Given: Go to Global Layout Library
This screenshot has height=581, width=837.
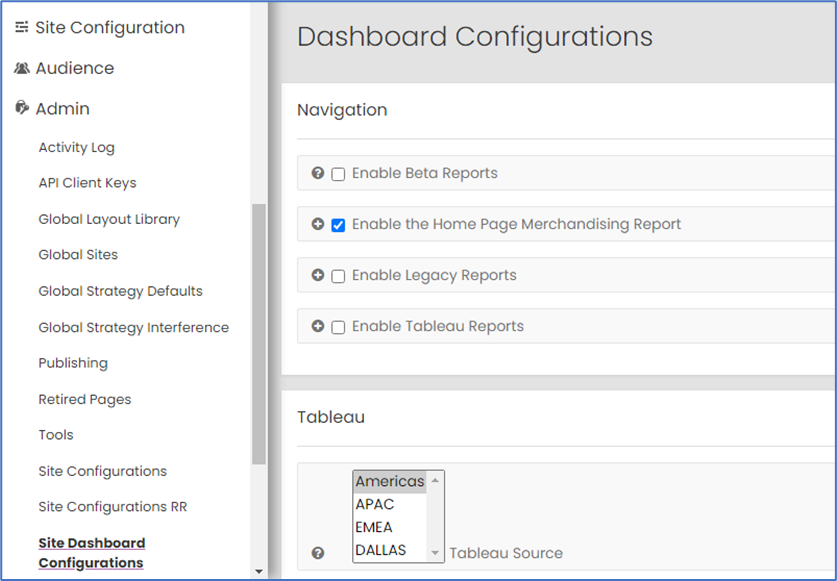Looking at the screenshot, I should pyautogui.click(x=109, y=219).
